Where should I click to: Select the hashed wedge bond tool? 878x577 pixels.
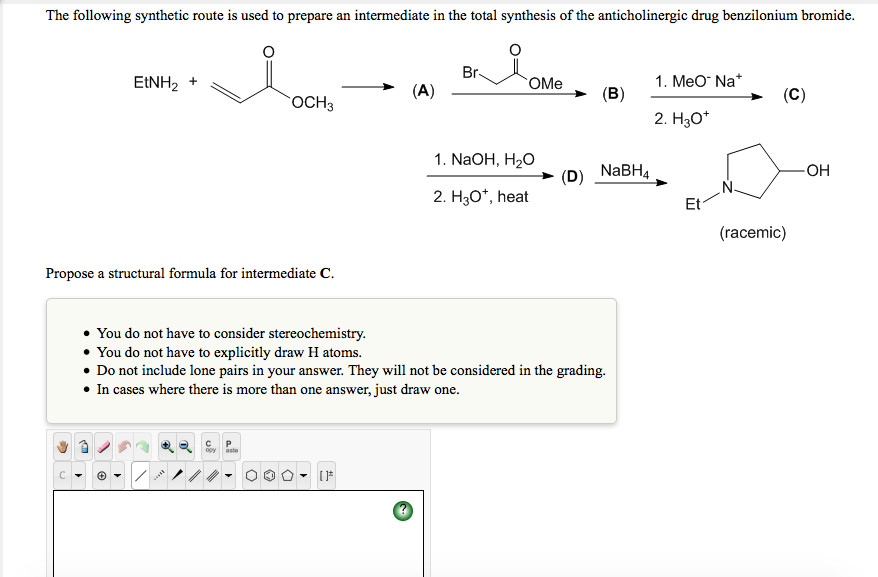point(157,474)
